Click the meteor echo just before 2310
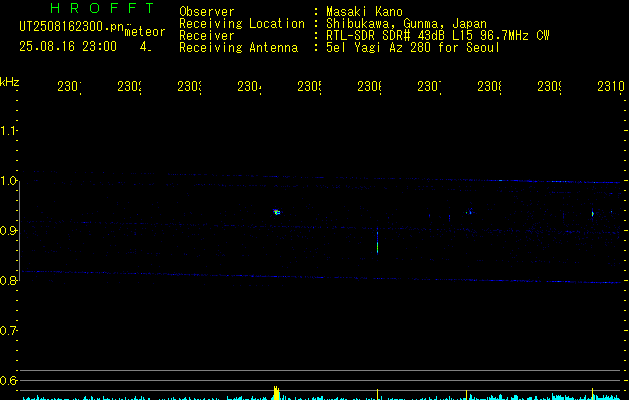Viewport: 629px width, 400px height. 592,214
